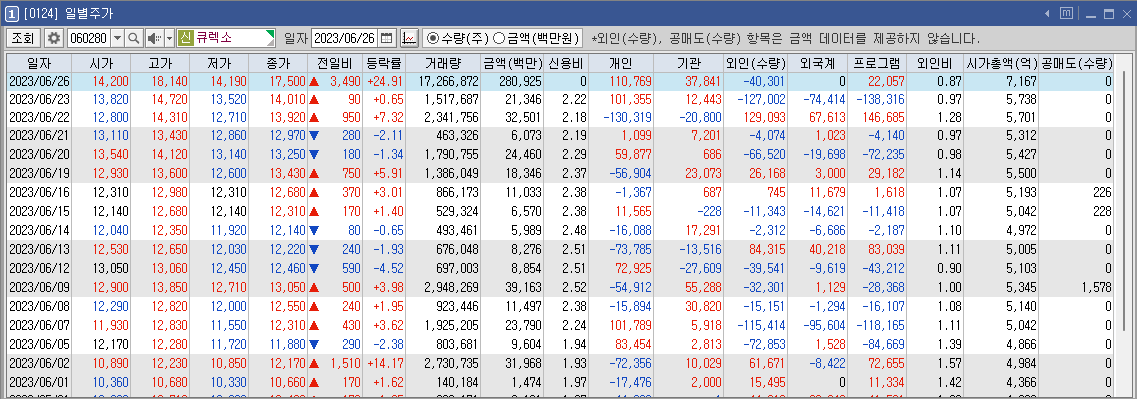
Task: Click the 외인비 column header
Action: (935, 63)
